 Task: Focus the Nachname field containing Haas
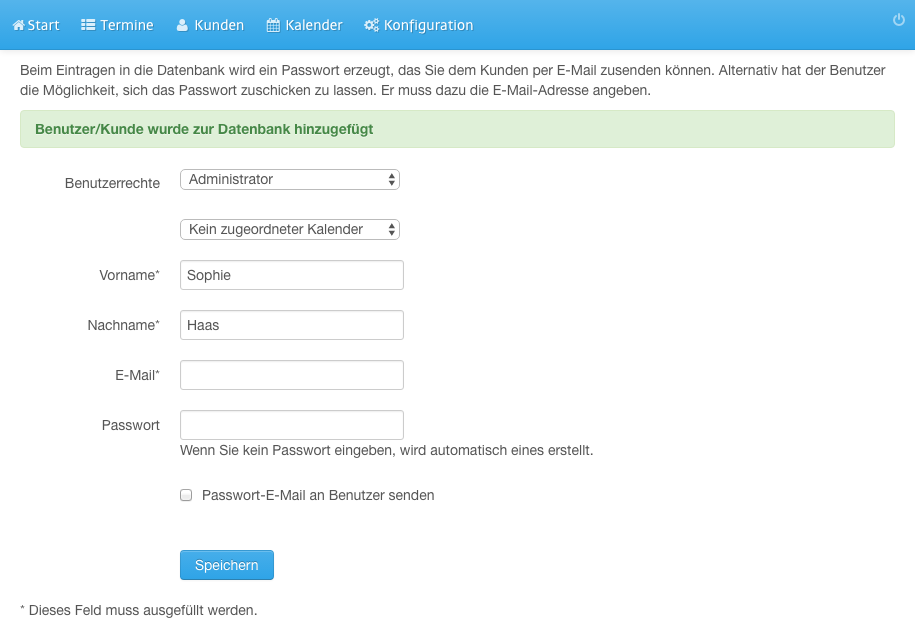(292, 325)
